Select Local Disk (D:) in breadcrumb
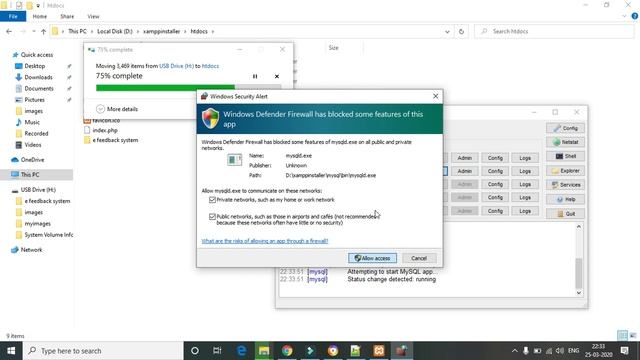 115,31
